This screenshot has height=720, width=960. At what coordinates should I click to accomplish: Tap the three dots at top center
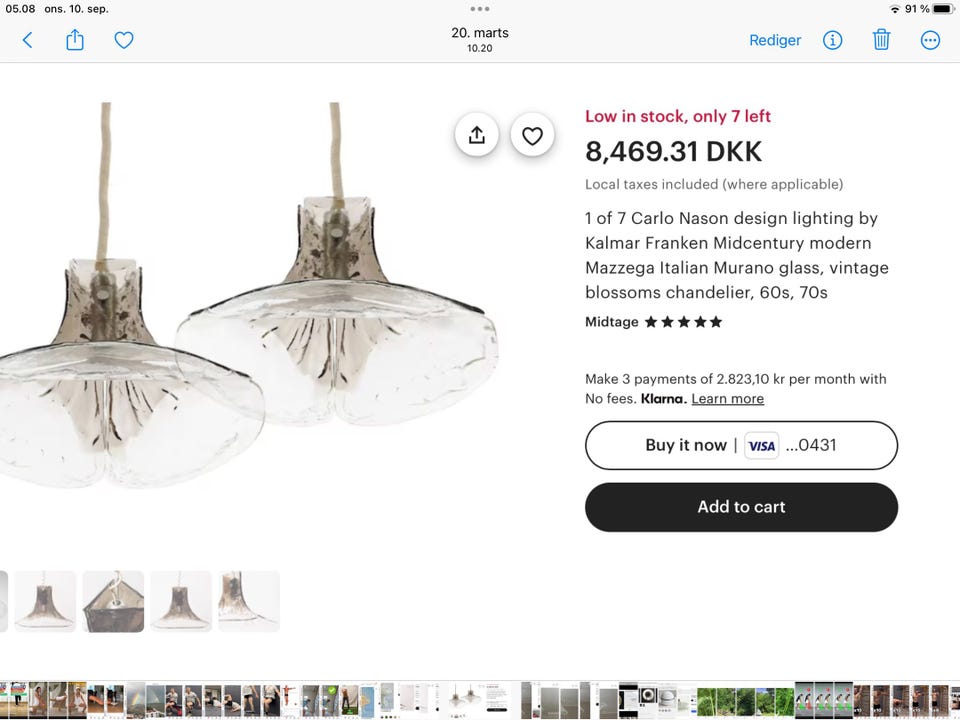[480, 9]
